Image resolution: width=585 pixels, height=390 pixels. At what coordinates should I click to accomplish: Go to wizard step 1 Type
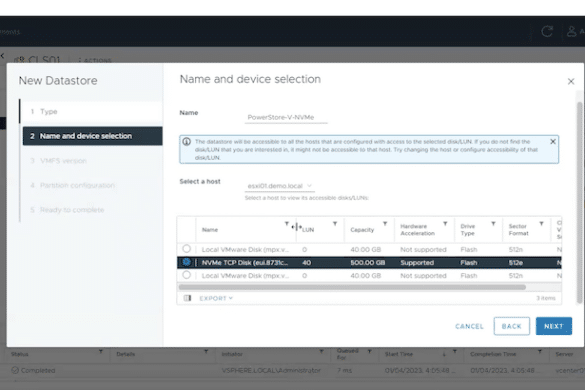pyautogui.click(x=92, y=112)
